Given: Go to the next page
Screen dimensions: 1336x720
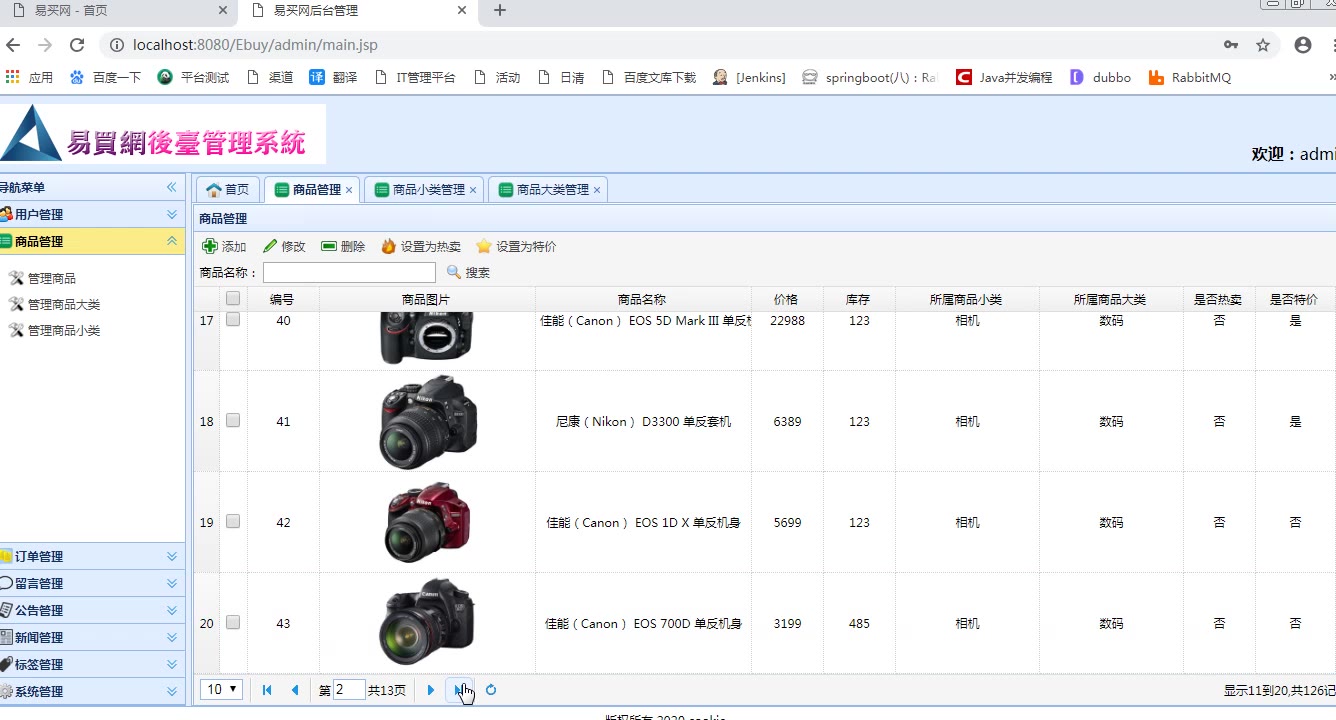Looking at the screenshot, I should click(431, 690).
